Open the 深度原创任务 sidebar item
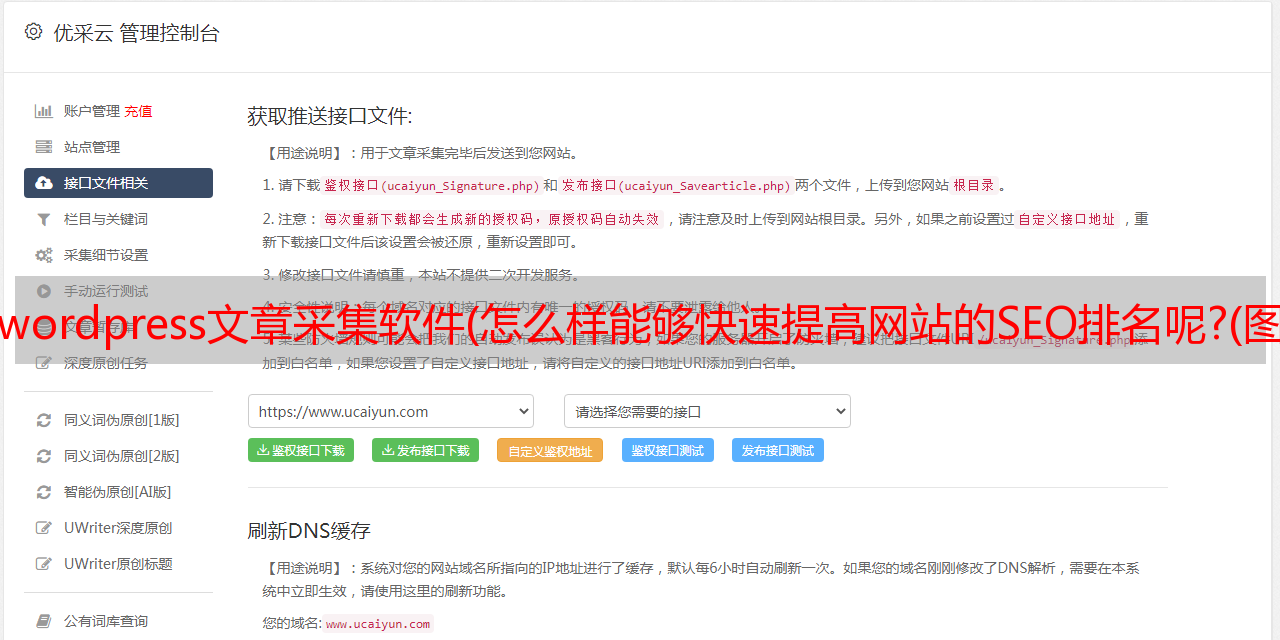 coord(118,363)
